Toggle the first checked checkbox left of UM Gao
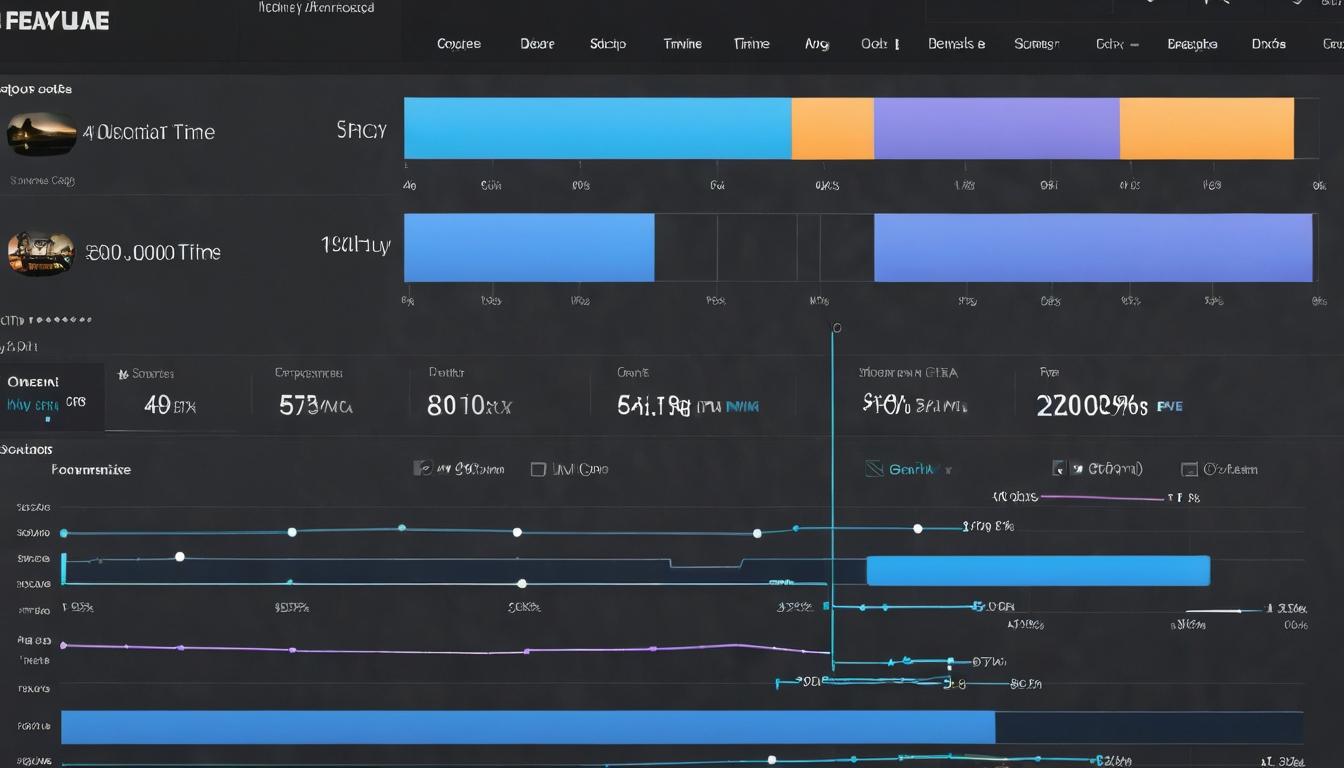 tap(423, 468)
